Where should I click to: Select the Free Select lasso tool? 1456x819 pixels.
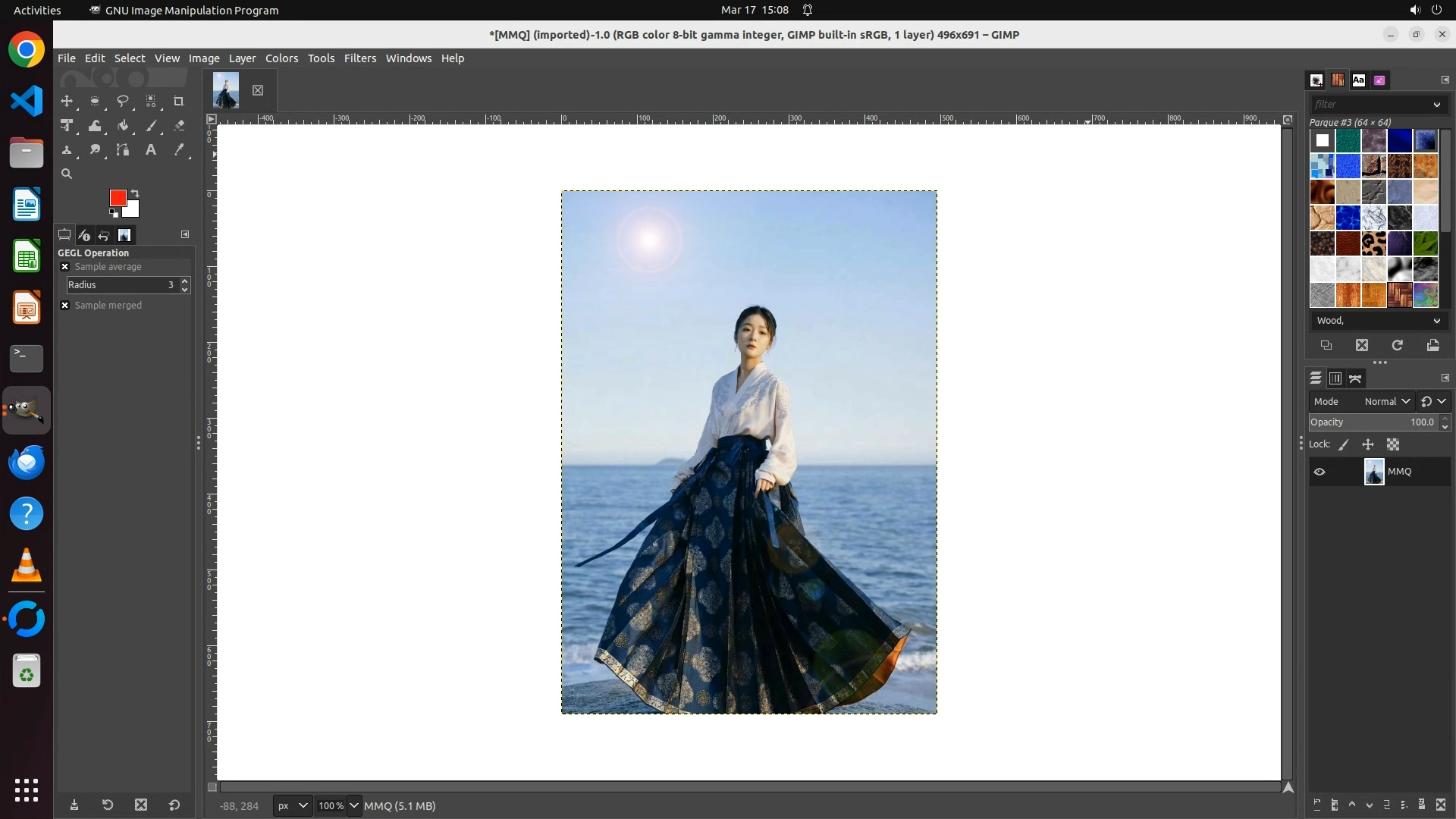pos(123,101)
